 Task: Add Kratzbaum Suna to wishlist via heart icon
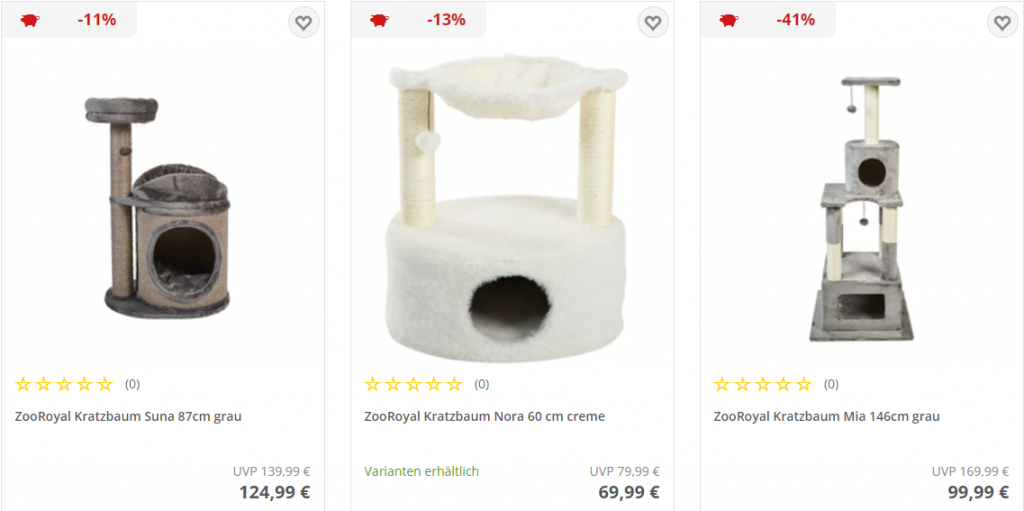point(303,23)
